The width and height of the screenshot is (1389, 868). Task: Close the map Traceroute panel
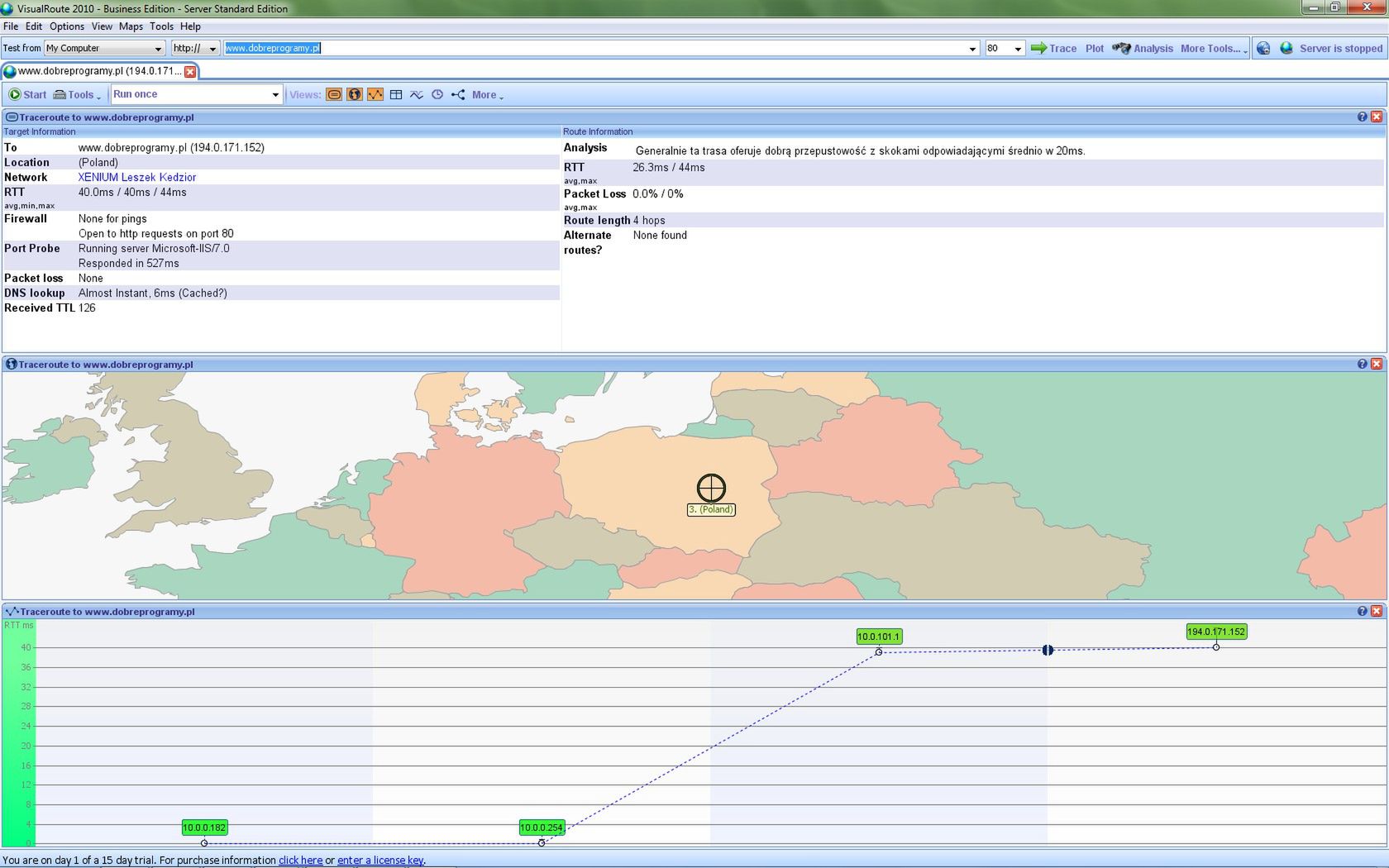point(1377,364)
